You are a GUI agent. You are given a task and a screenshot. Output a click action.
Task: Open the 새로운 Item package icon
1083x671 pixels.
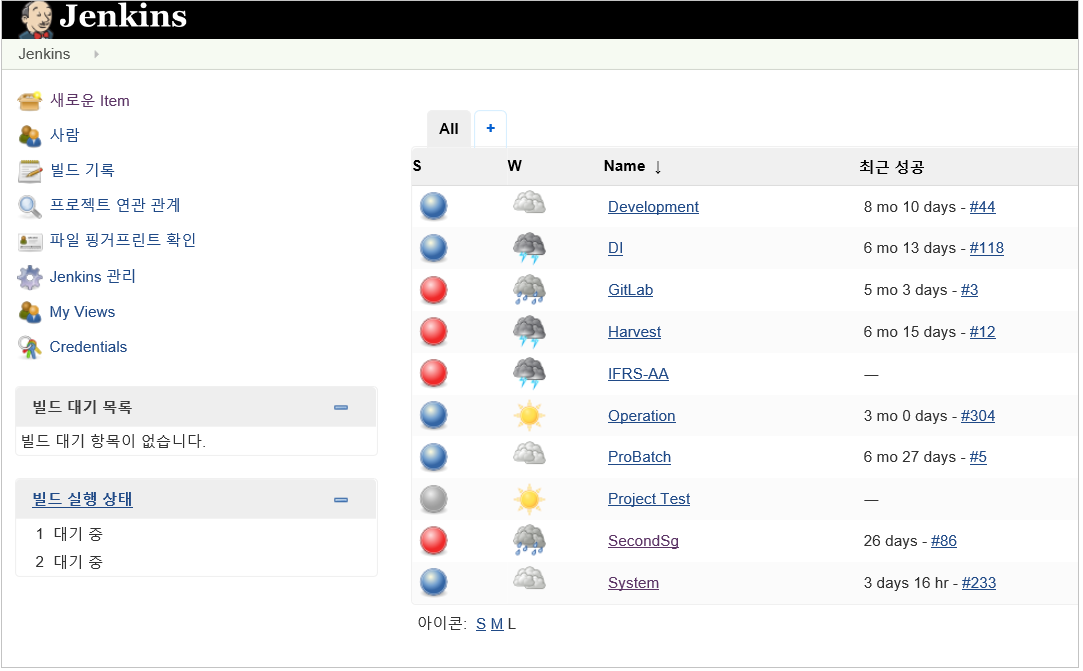coord(30,101)
